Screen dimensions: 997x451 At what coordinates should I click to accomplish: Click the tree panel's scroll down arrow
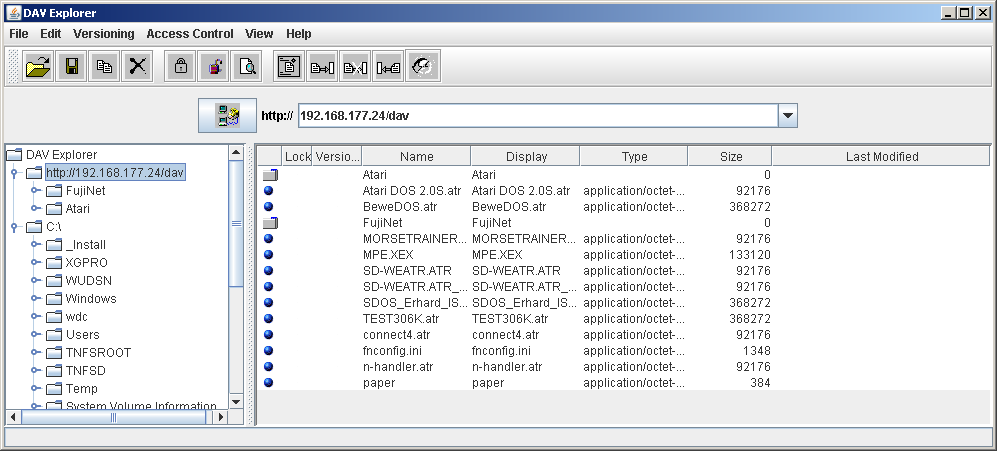click(x=236, y=402)
